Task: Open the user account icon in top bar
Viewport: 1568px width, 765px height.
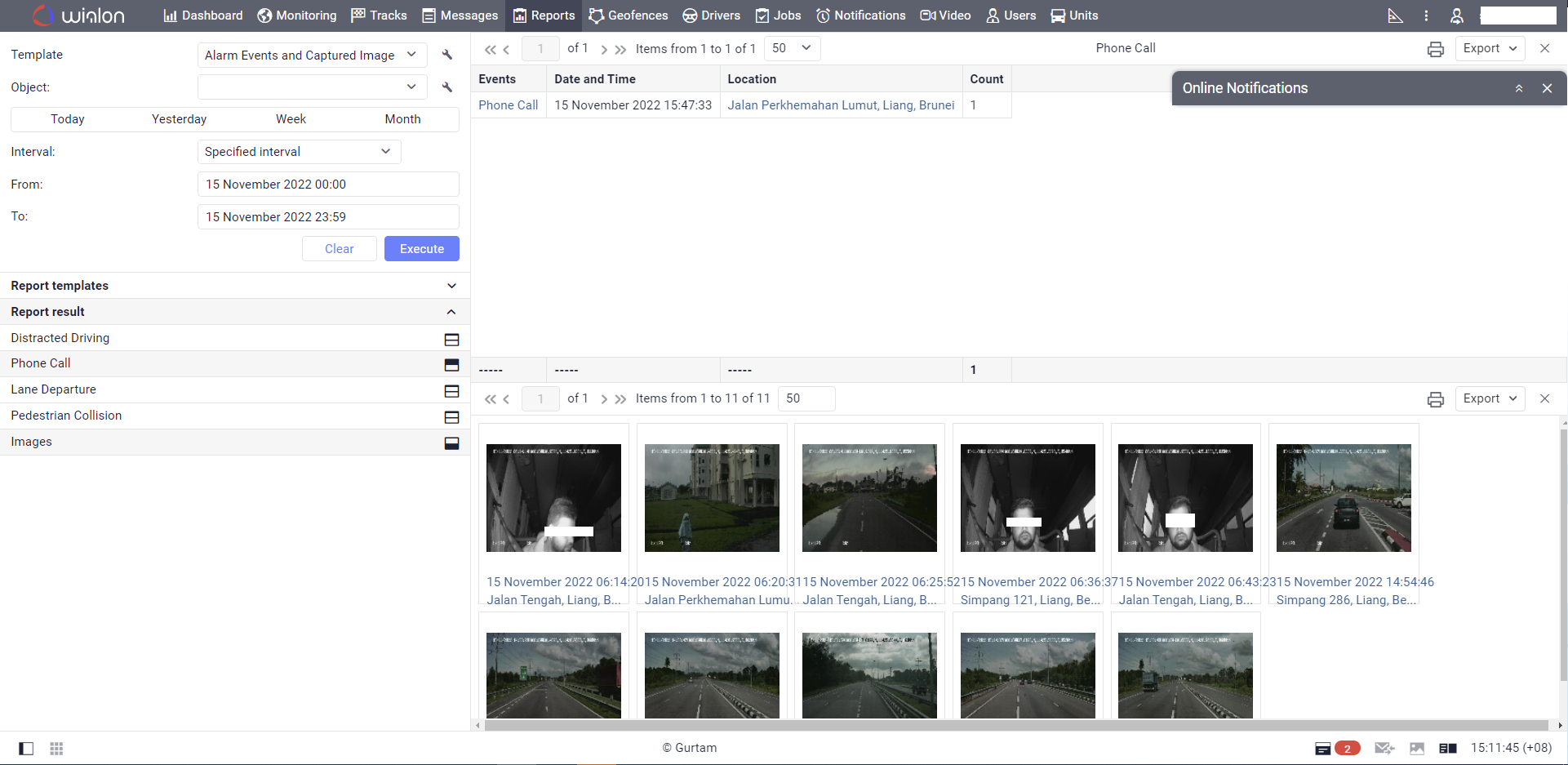Action: point(1456,16)
